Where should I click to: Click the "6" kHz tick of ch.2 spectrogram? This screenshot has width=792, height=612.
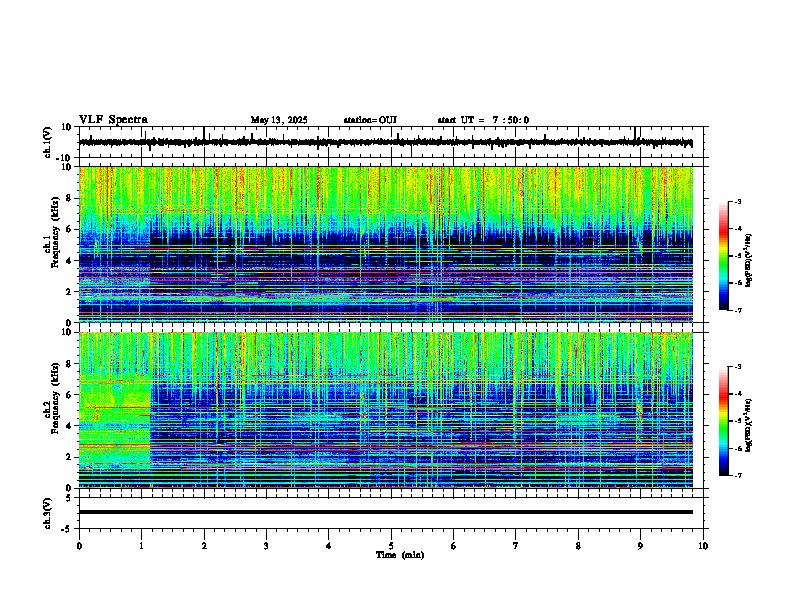70,395
